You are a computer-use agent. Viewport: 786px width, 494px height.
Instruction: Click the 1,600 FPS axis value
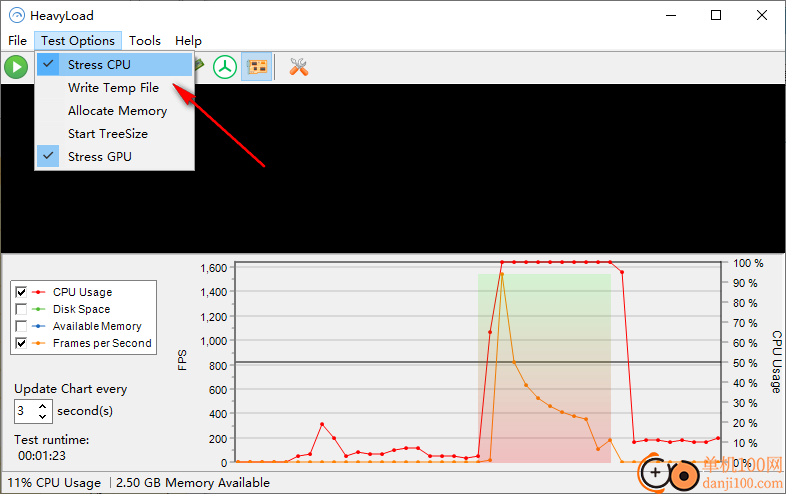(214, 268)
